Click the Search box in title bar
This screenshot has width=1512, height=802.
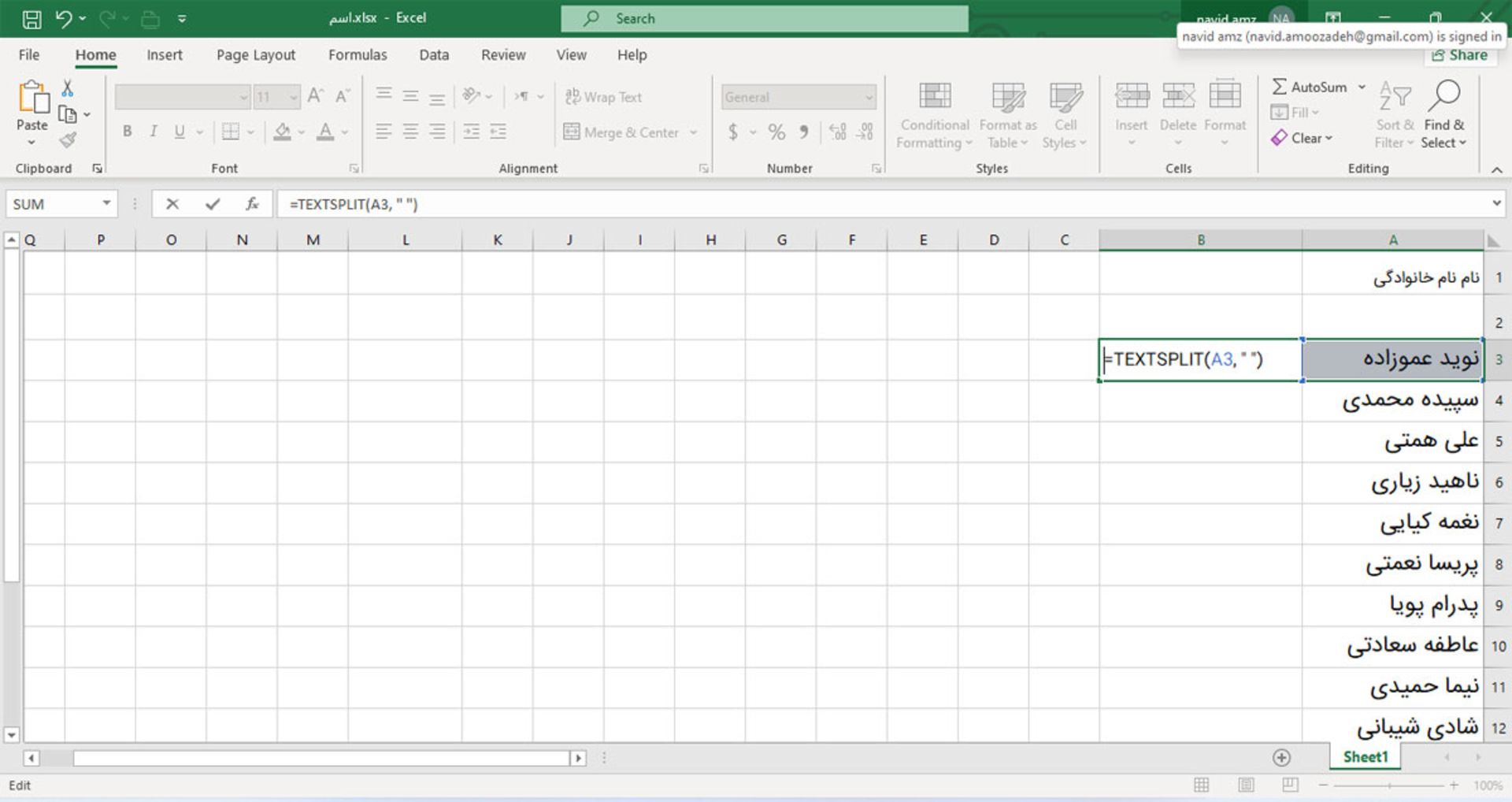coord(764,19)
